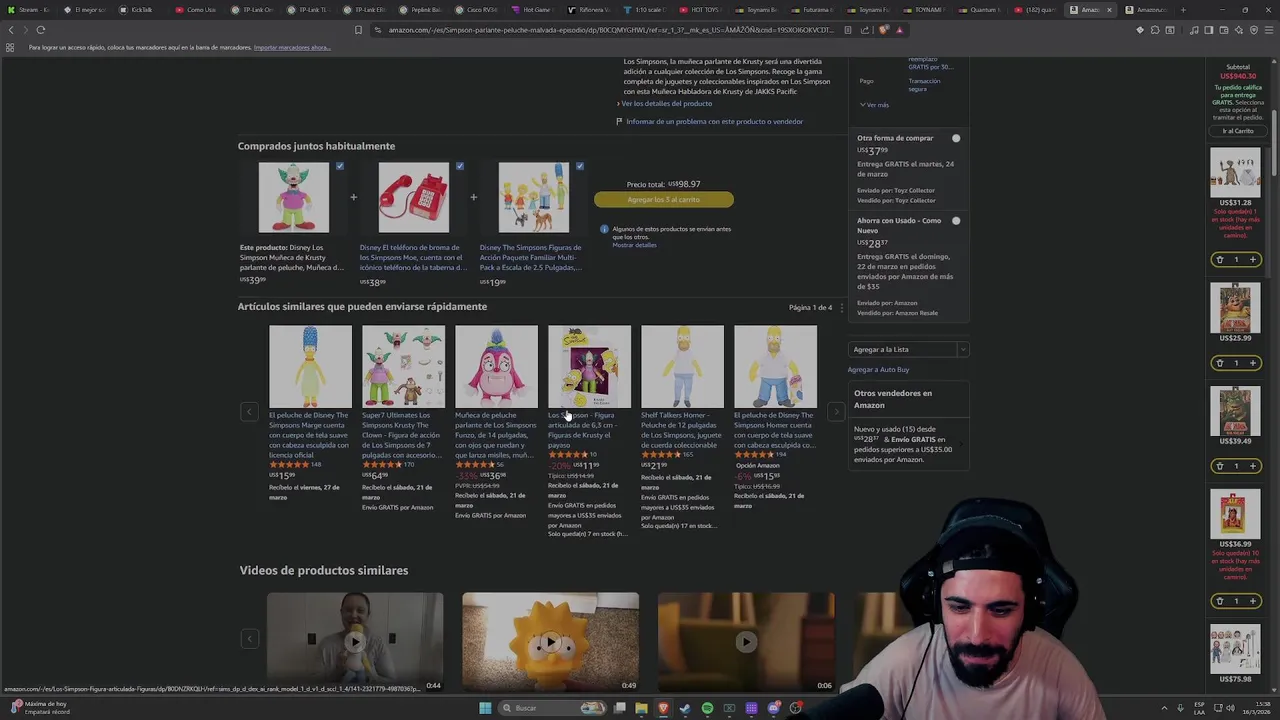Go to previous page of similar items
Image resolution: width=1280 pixels, height=720 pixels.
point(249,412)
